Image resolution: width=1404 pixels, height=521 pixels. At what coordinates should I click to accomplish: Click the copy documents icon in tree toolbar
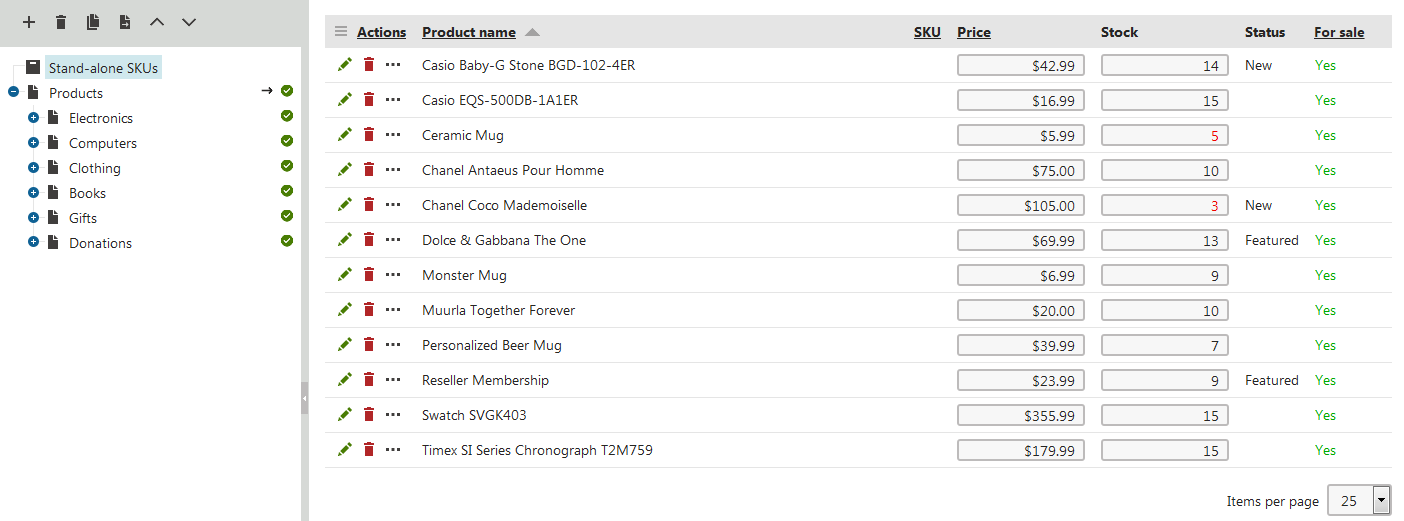coord(93,22)
